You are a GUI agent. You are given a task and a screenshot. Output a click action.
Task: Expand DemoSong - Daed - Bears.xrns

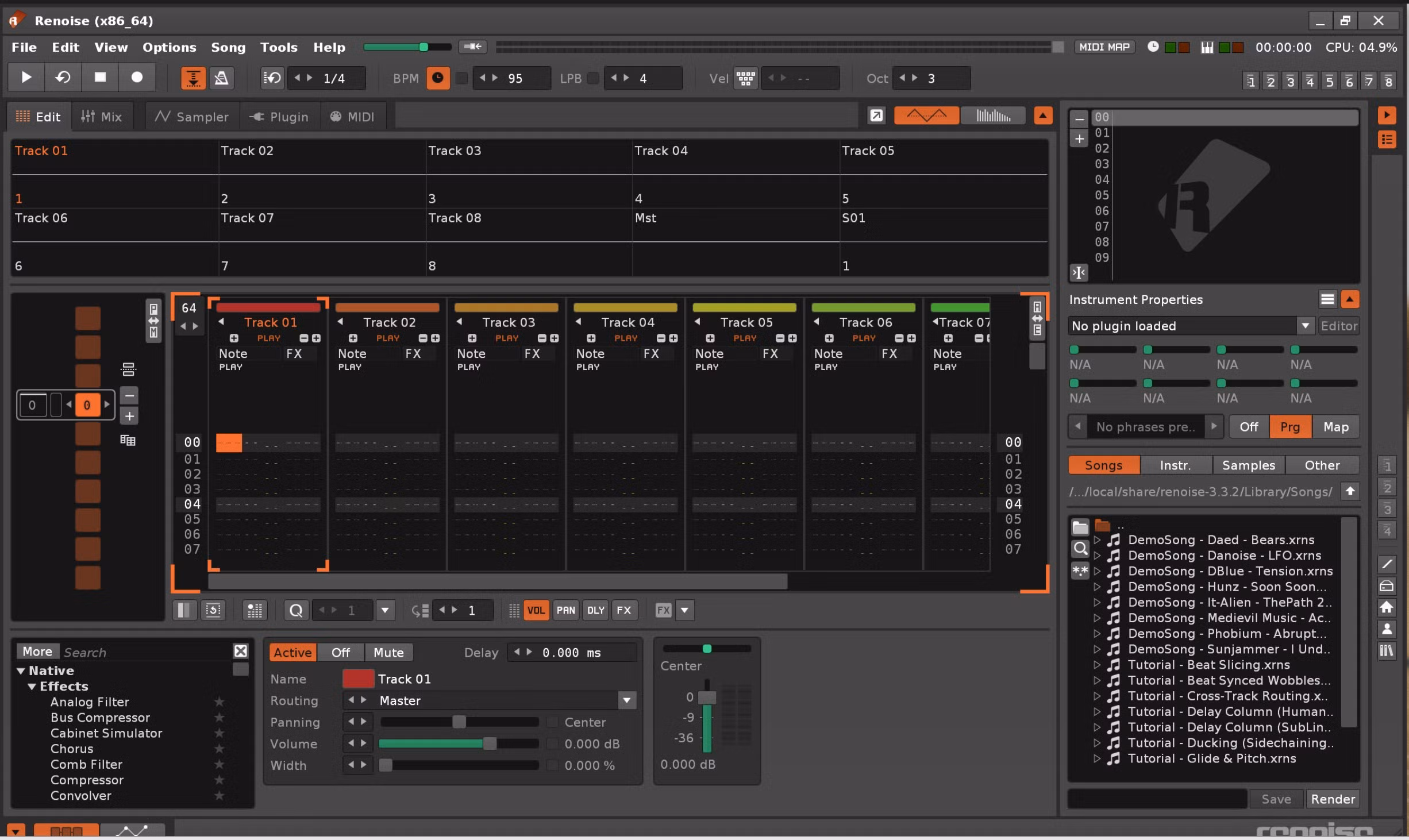(x=1097, y=540)
